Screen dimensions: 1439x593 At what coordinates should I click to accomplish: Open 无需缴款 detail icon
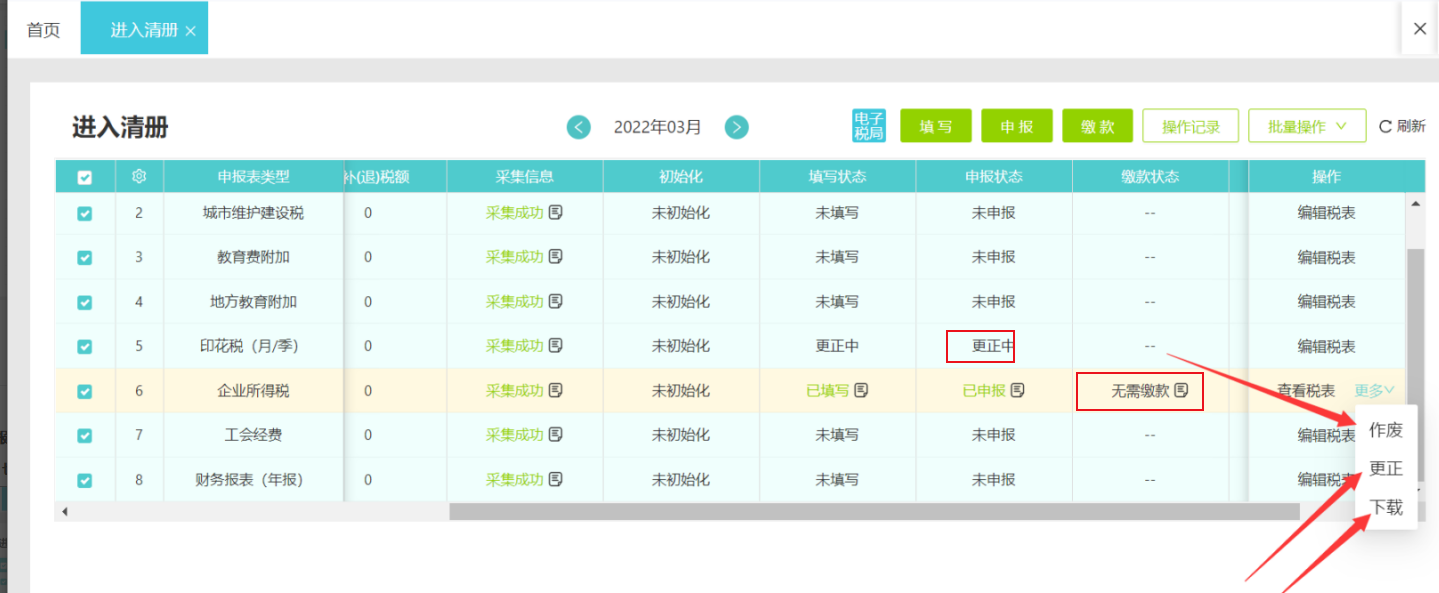(x=1181, y=390)
